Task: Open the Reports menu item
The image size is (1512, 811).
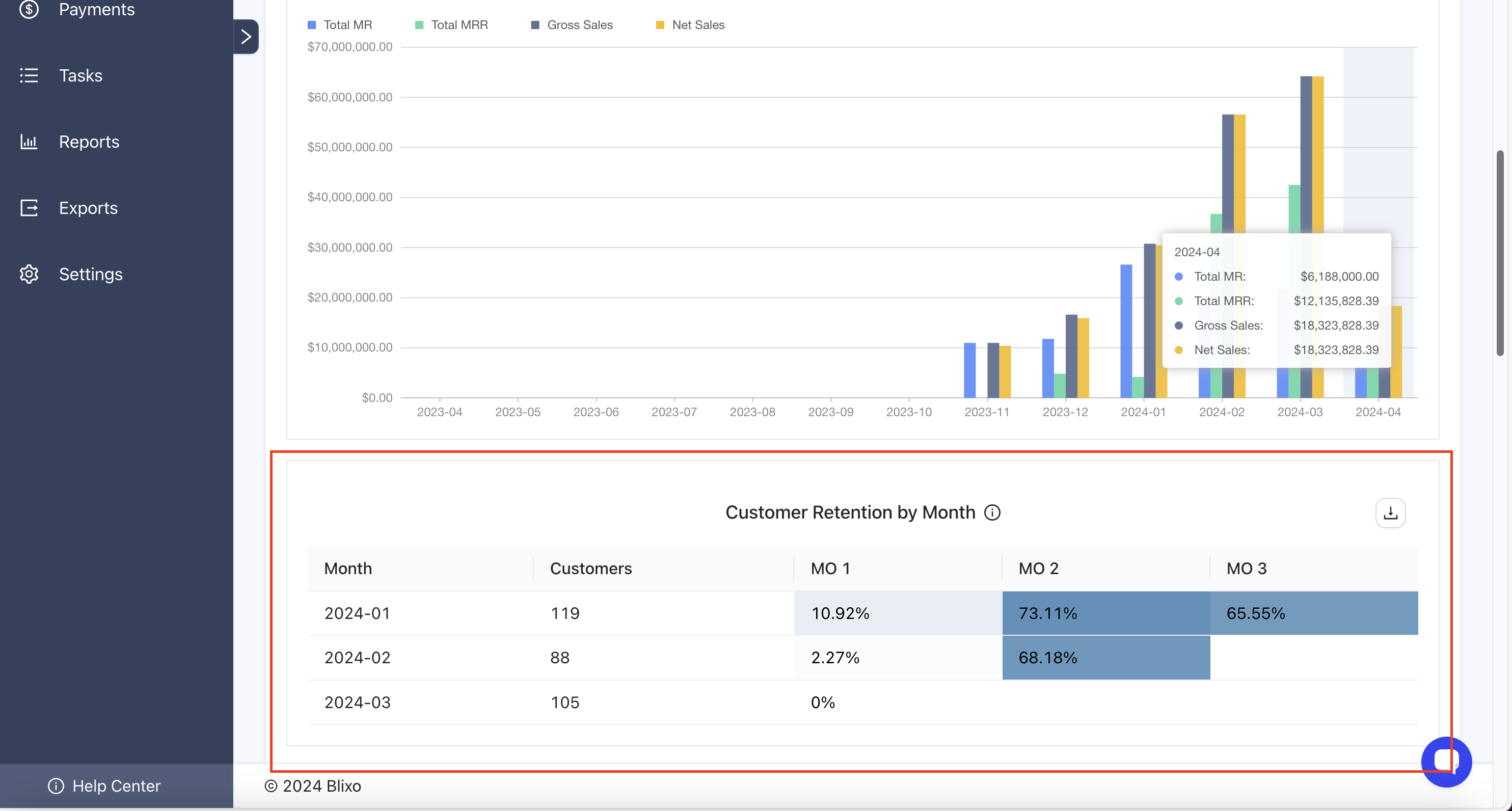Action: click(89, 142)
